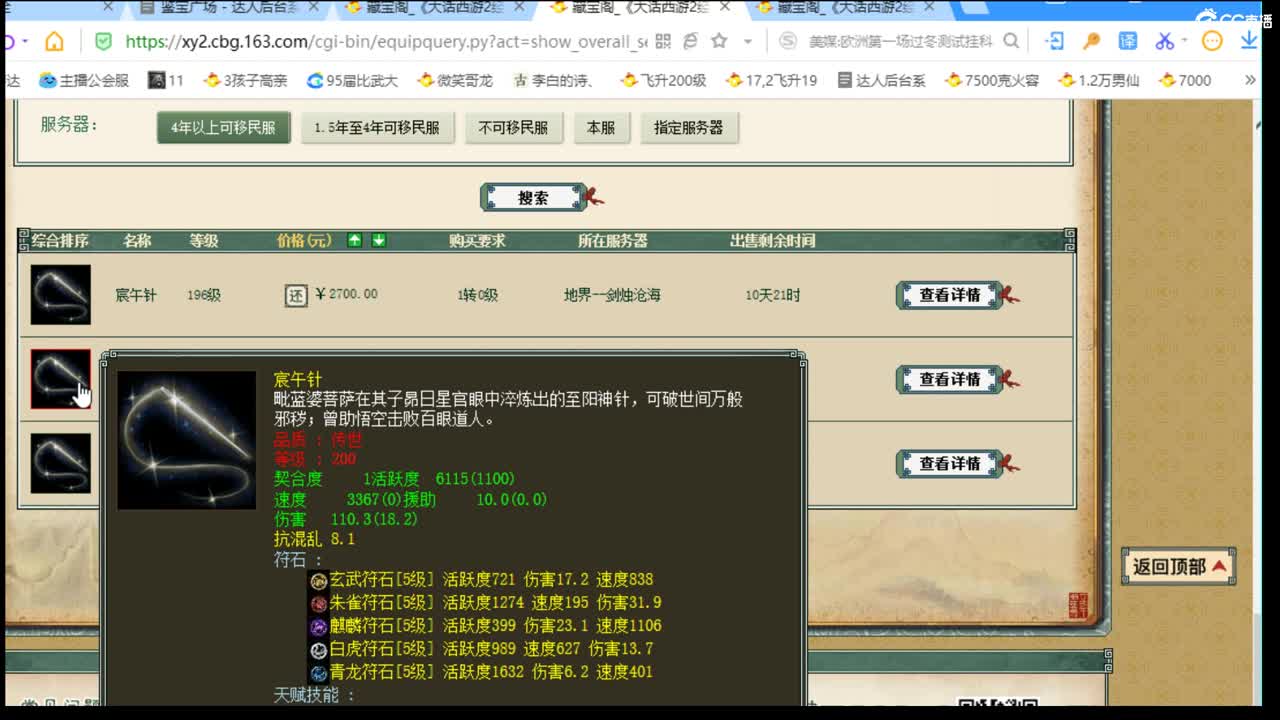This screenshot has height=720, width=1280.
Task: Bookmark page with the star icon
Action: [719, 41]
